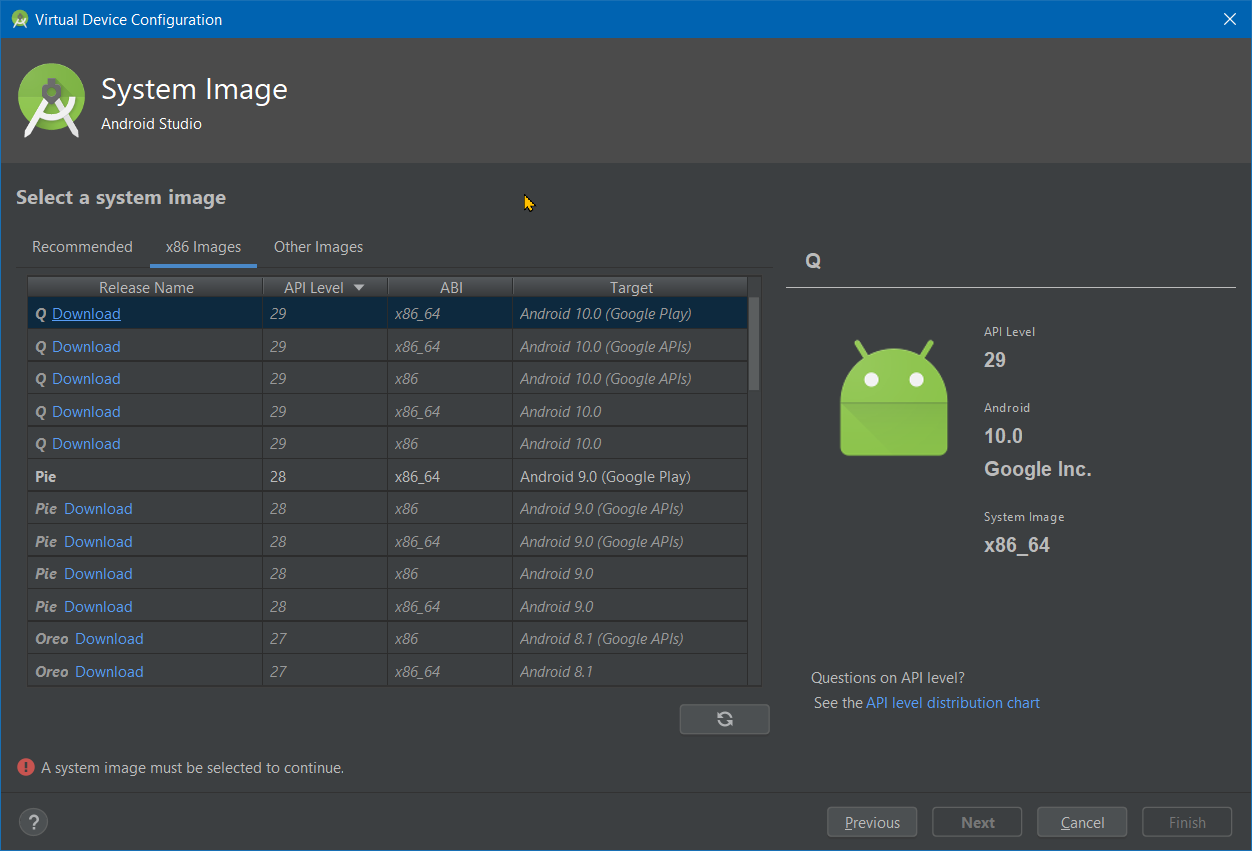Download Pie x86_64 plain Android 9.0 image
1252x851 pixels.
point(98,607)
